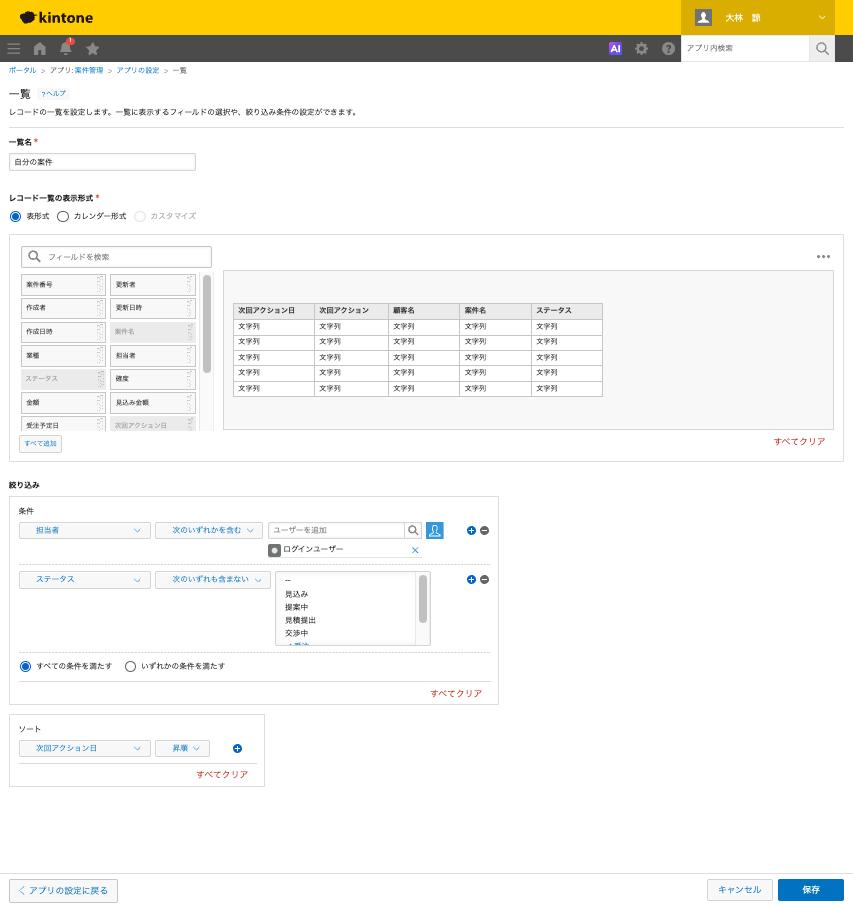Remove the ログインユーザー entry with X

(x=415, y=550)
